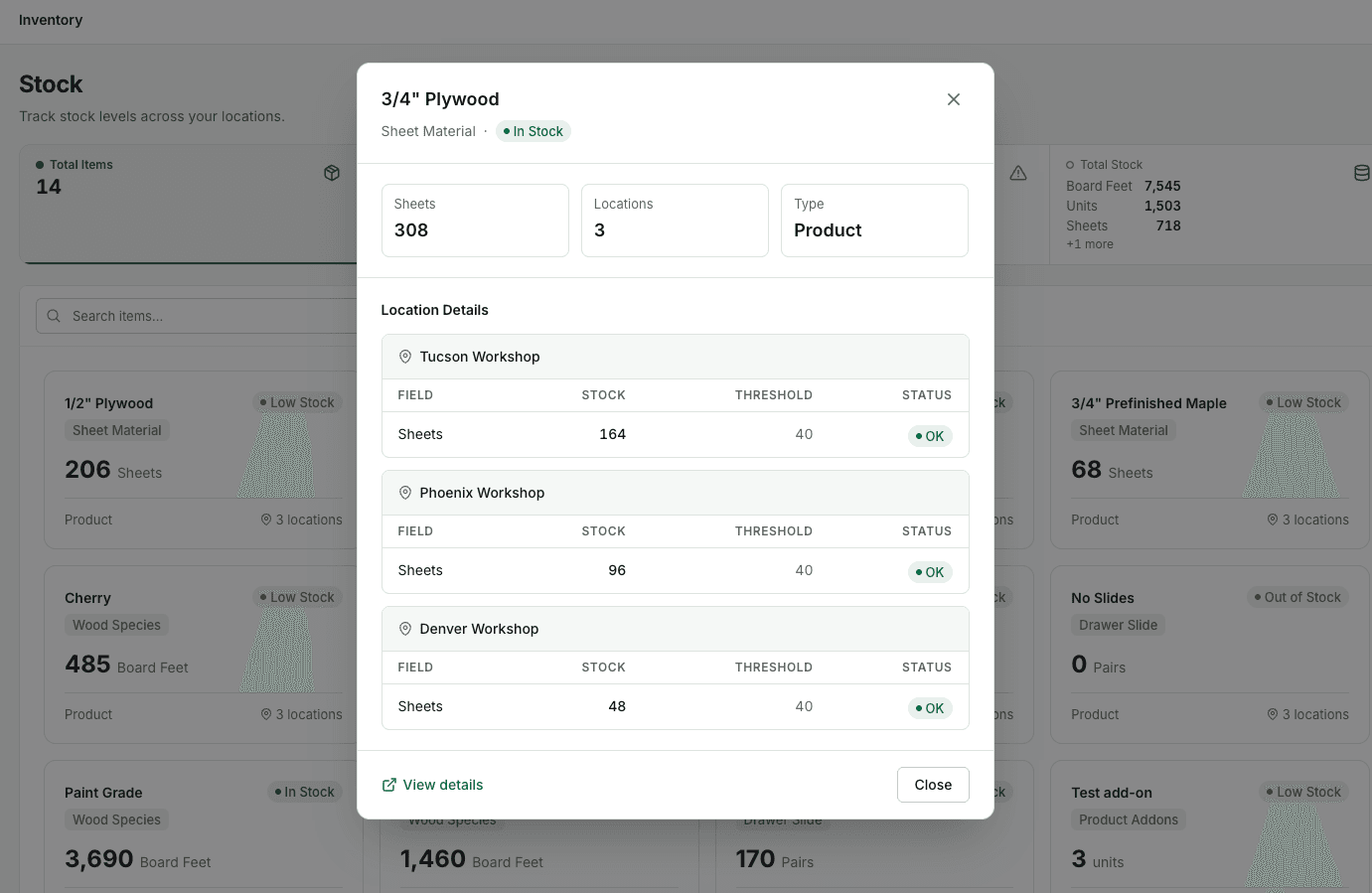Open the 1/2" Plywood item card
Screen dimensions: 1372x893
tap(203, 460)
